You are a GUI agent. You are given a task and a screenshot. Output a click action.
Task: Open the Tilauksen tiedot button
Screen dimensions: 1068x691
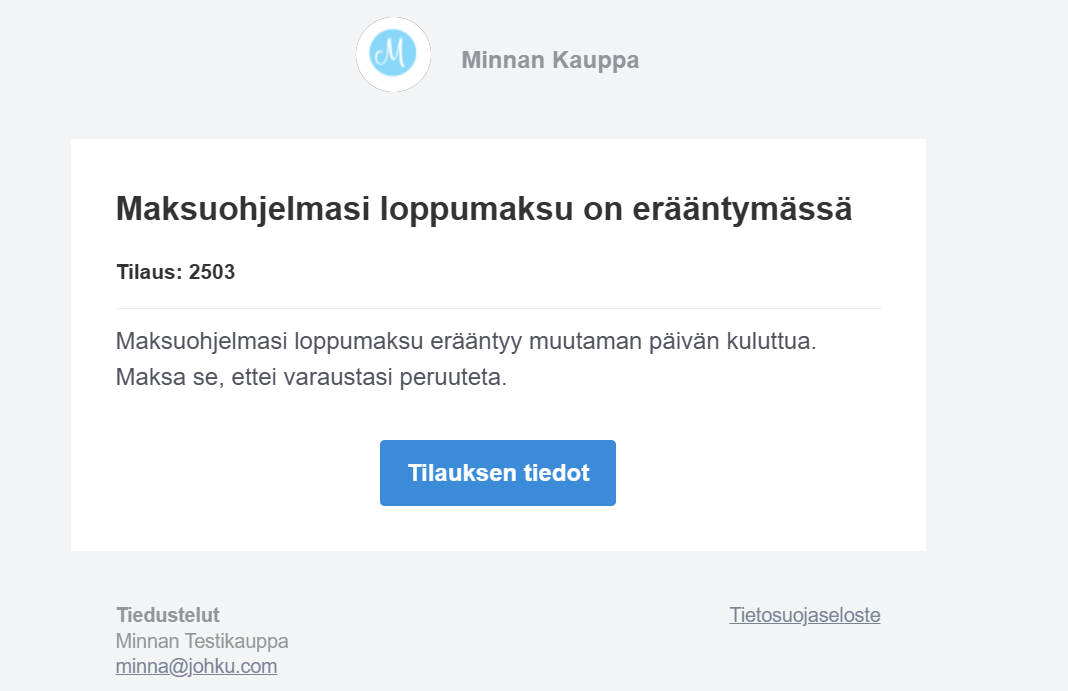[x=498, y=472]
